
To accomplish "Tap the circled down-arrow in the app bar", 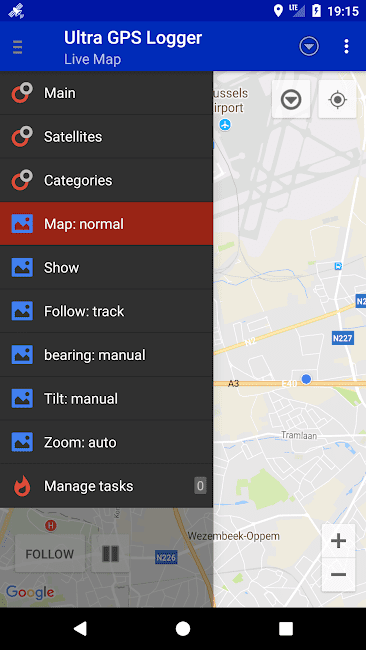I will (x=309, y=46).
